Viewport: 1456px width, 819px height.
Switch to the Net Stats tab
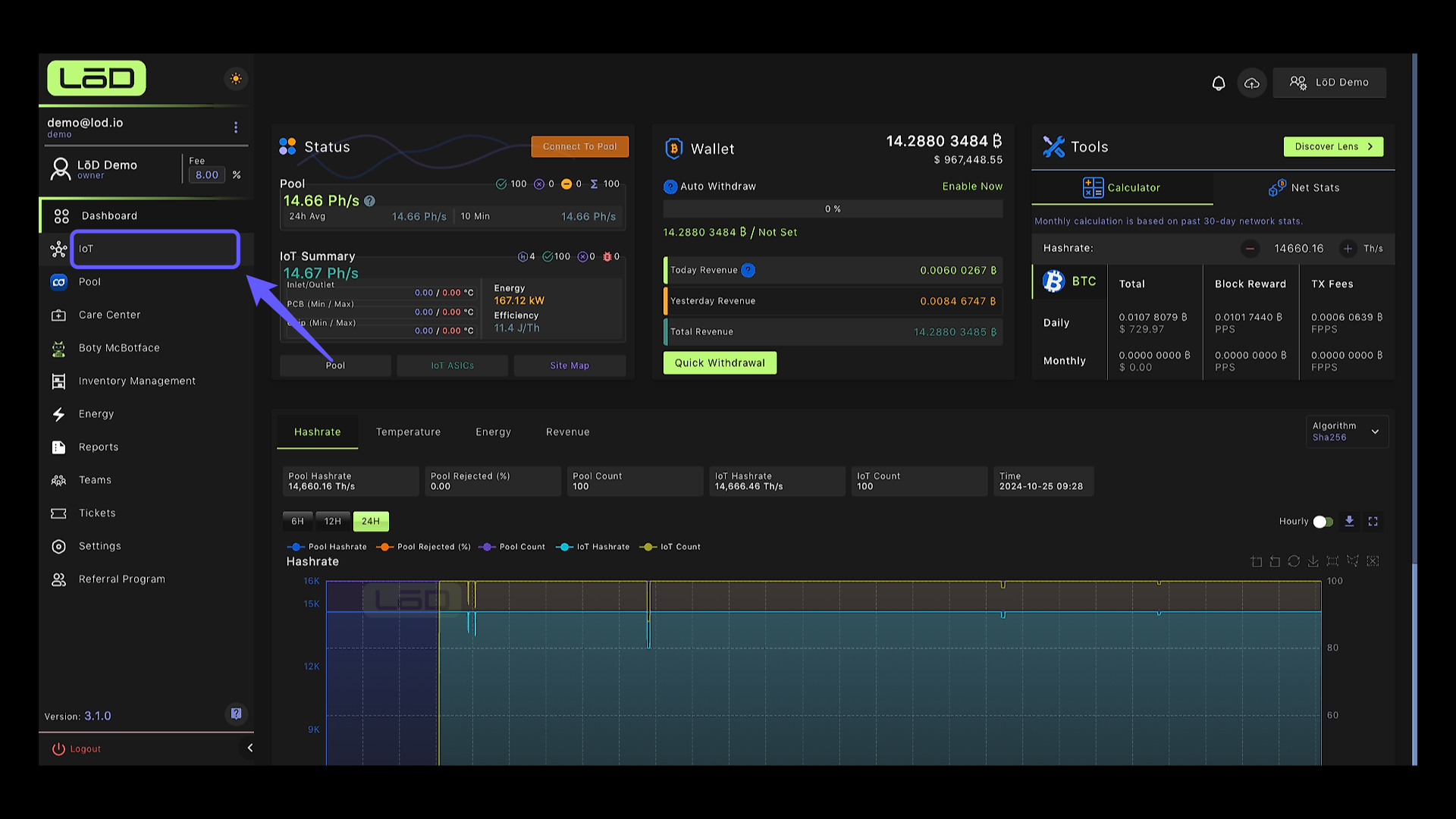pyautogui.click(x=1304, y=188)
